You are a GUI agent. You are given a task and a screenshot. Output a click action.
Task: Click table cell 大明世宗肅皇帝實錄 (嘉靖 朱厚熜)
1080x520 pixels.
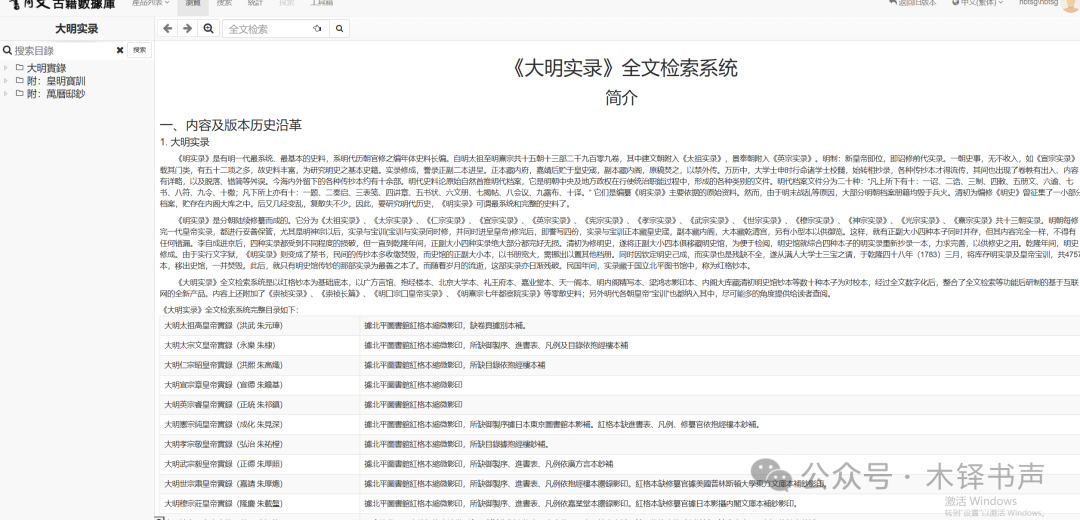click(x=260, y=483)
